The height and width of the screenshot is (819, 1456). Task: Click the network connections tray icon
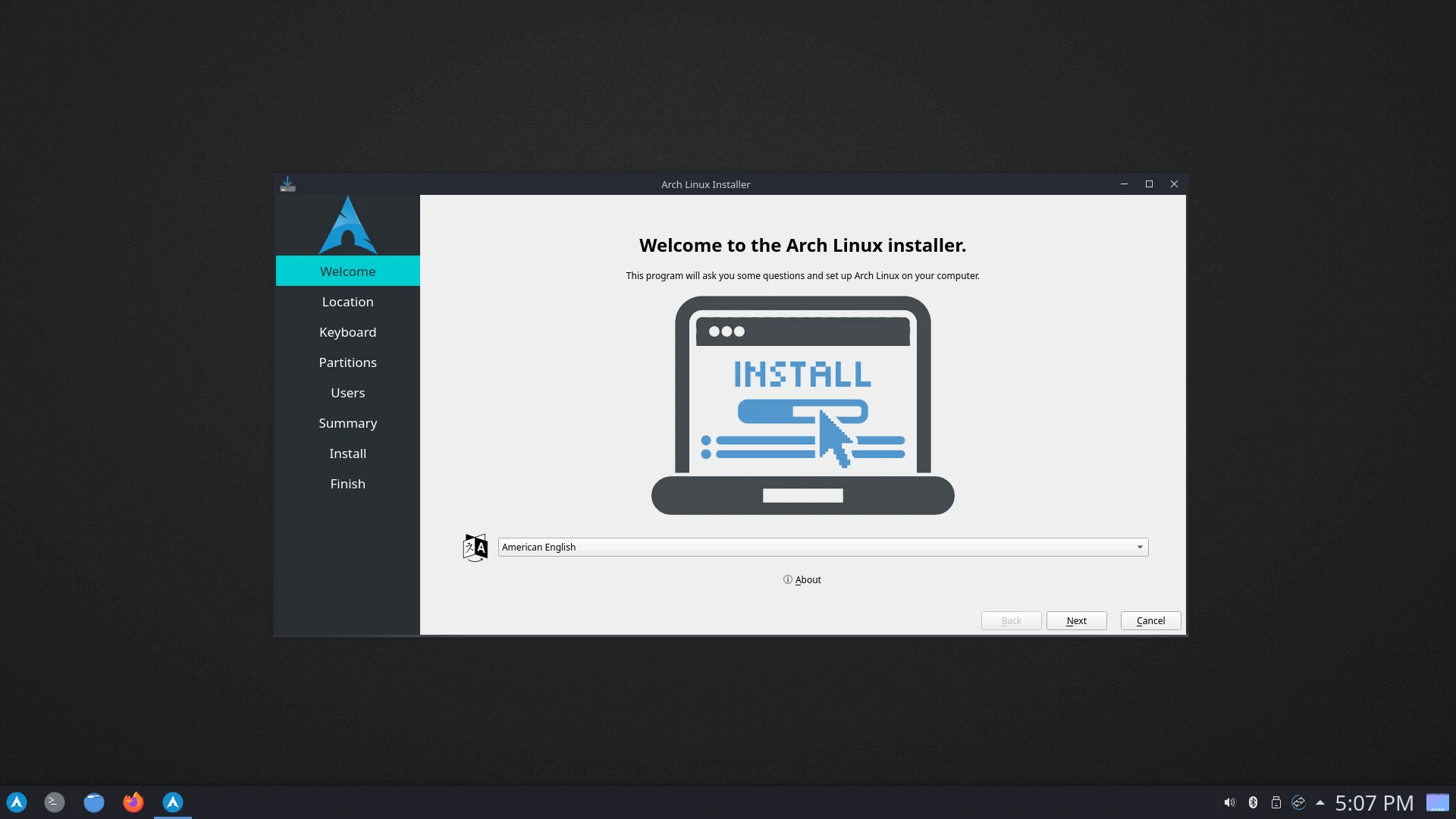pos(1298,802)
